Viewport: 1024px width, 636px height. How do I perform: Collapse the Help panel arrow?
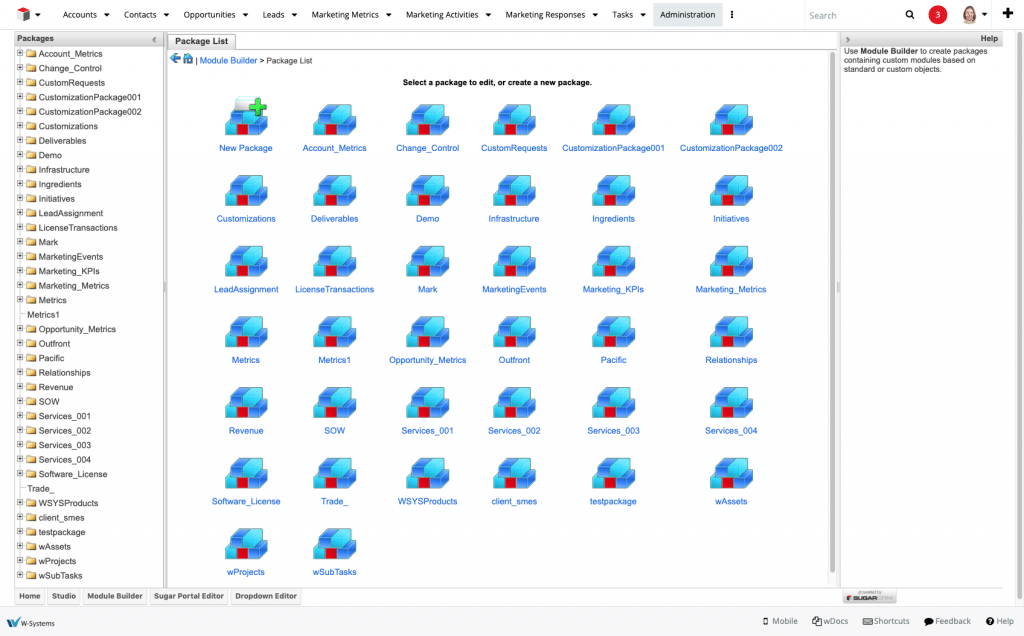(x=848, y=39)
